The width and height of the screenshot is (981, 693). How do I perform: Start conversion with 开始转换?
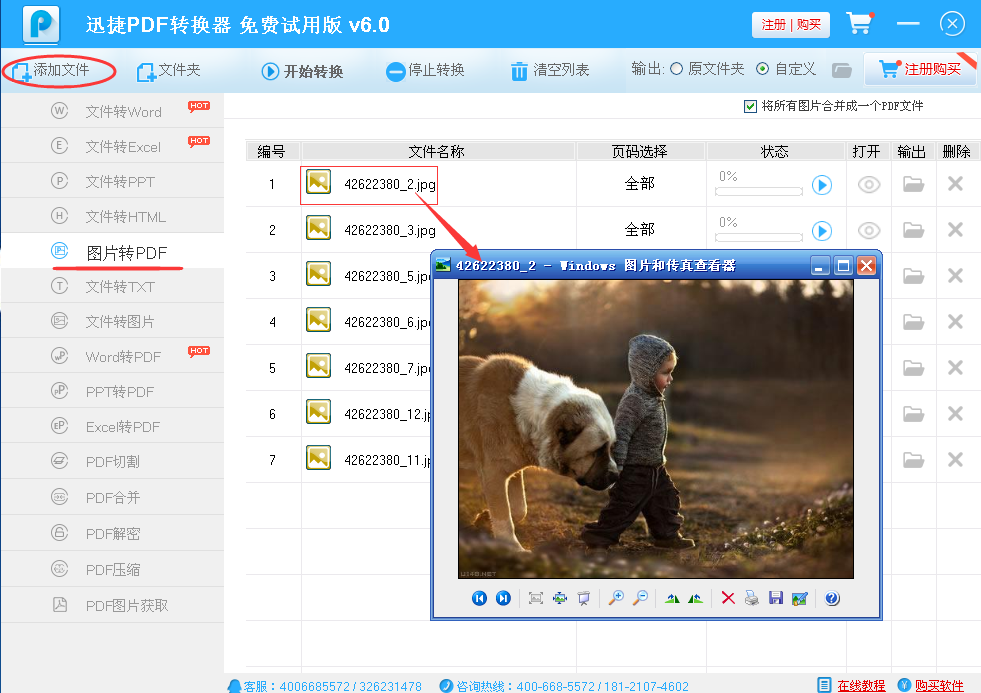302,71
